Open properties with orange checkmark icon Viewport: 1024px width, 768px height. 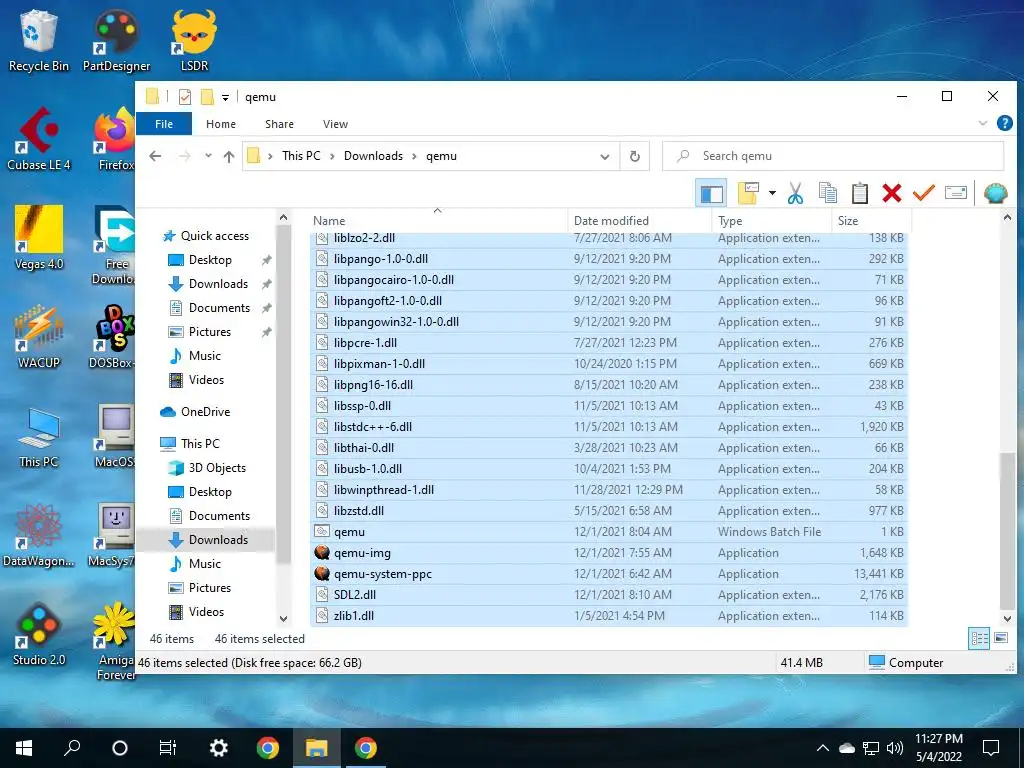tap(923, 193)
